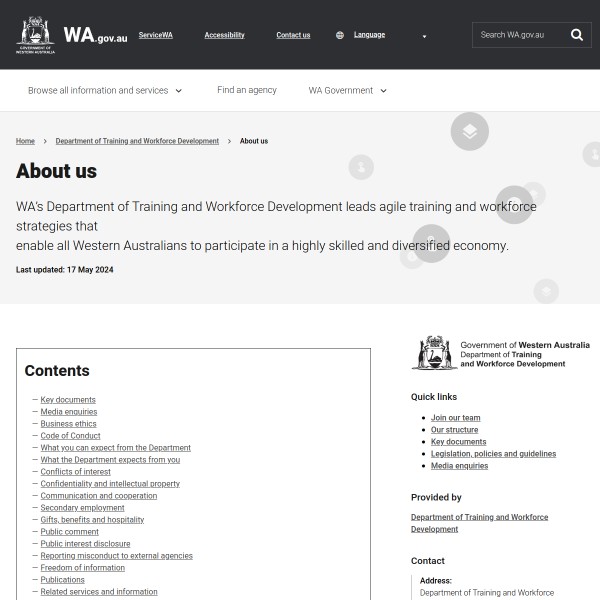The width and height of the screenshot is (600, 600).
Task: Navigate to Home breadcrumb
Action: (25, 141)
